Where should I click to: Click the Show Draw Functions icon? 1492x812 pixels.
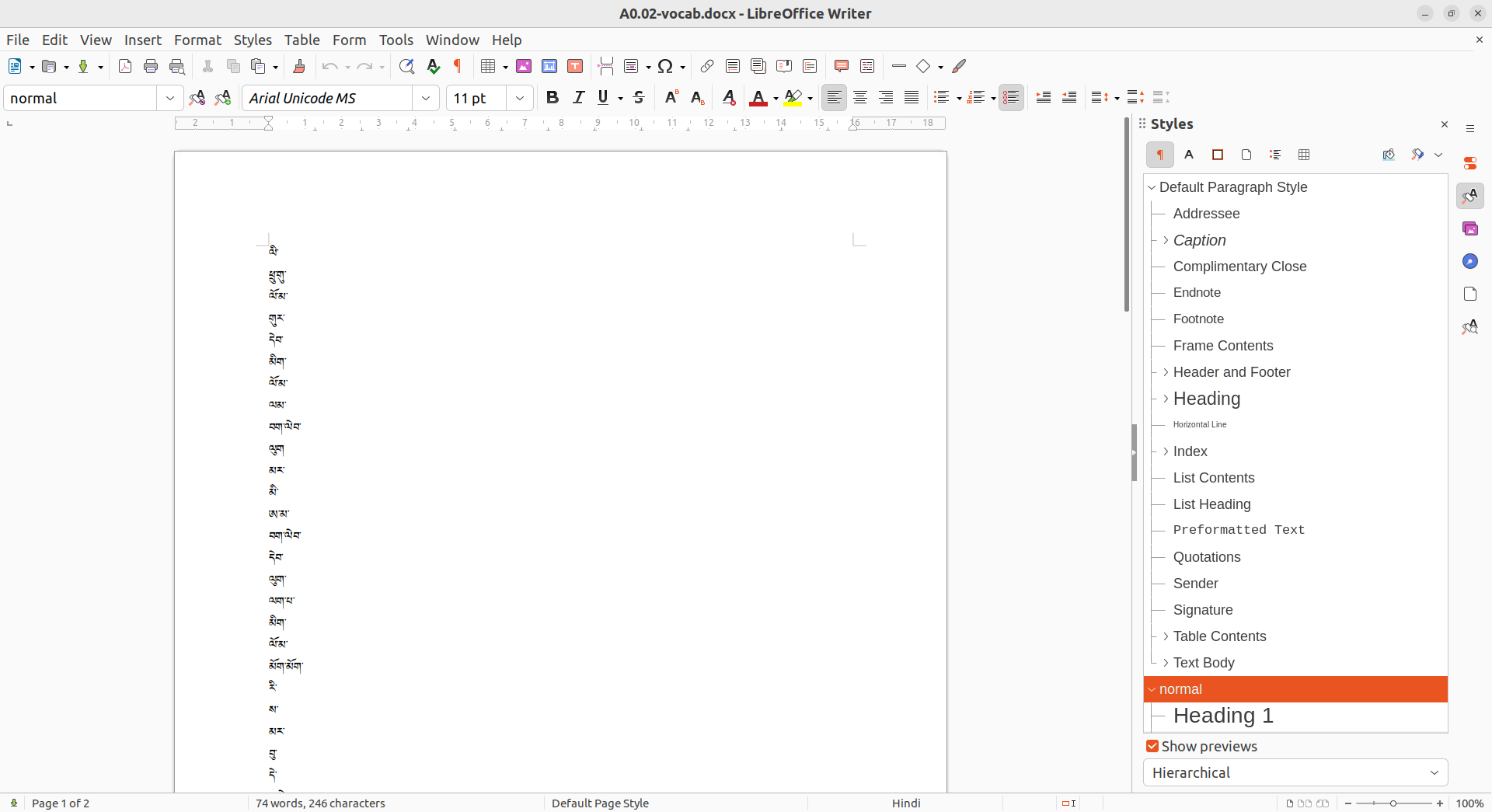(960, 66)
